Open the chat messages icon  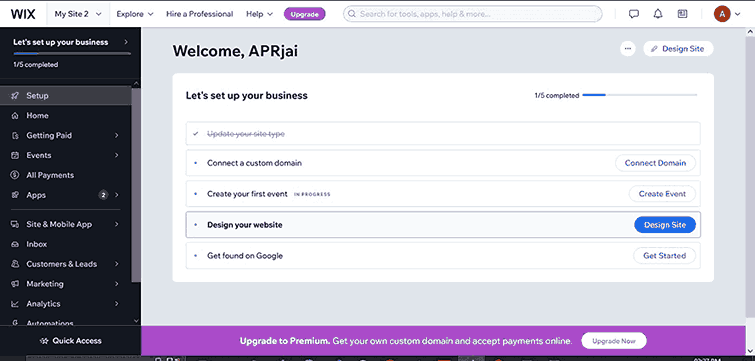point(634,14)
